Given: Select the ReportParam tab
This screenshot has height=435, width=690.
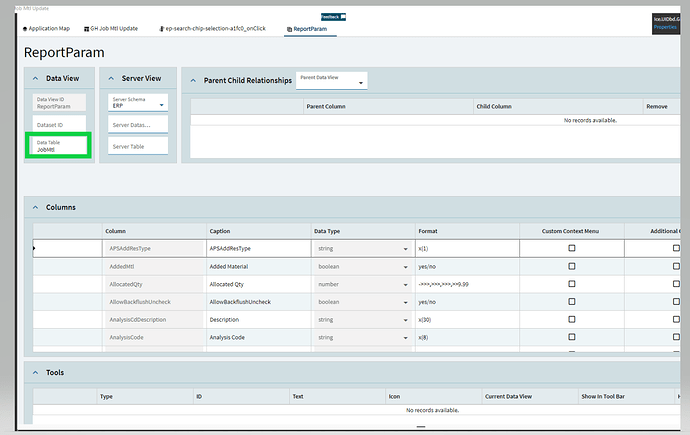Looking at the screenshot, I should click(307, 29).
